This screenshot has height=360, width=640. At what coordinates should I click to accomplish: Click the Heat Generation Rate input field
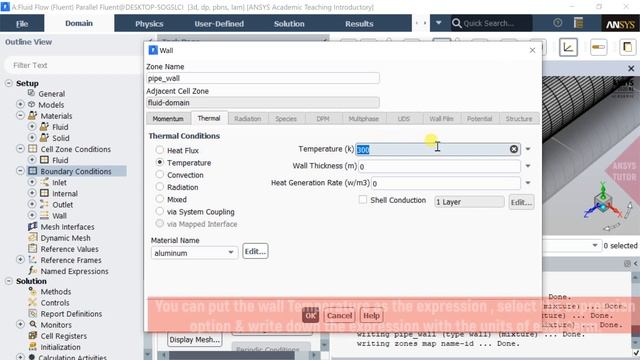[446, 183]
